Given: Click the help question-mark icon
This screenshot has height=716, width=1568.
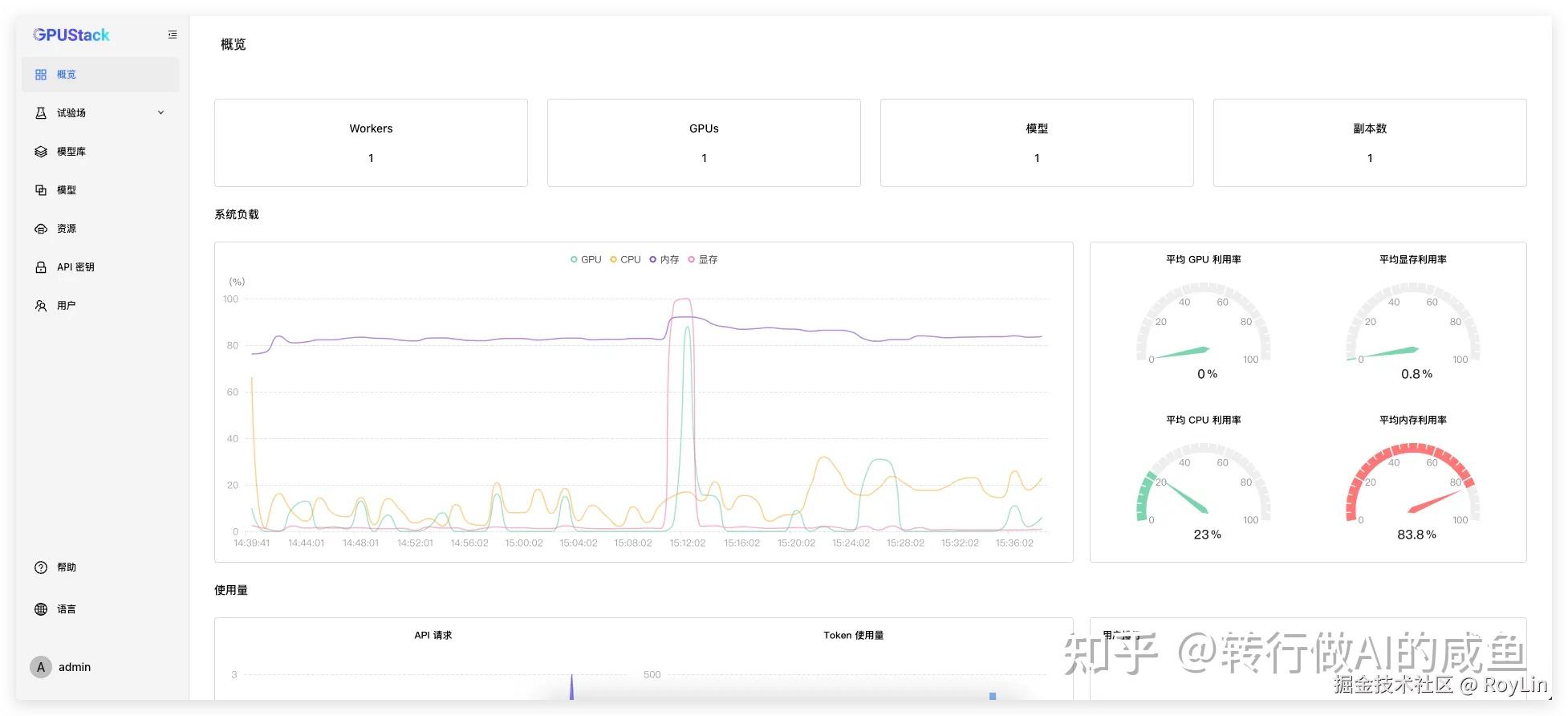Looking at the screenshot, I should [x=41, y=568].
